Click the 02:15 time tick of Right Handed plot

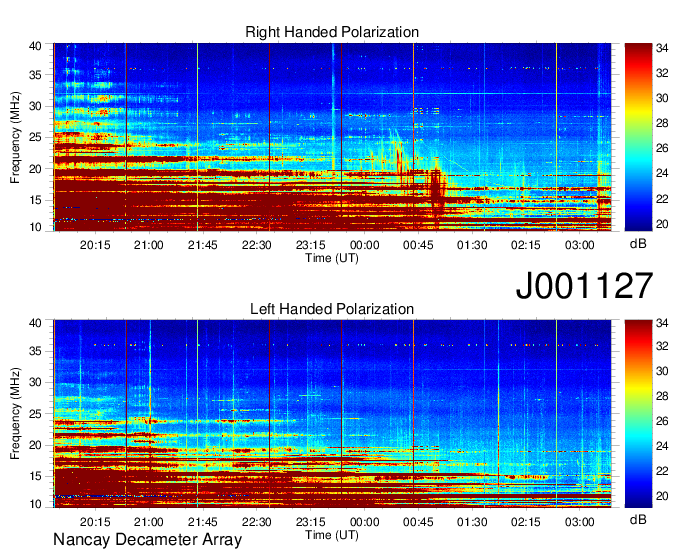(x=526, y=245)
